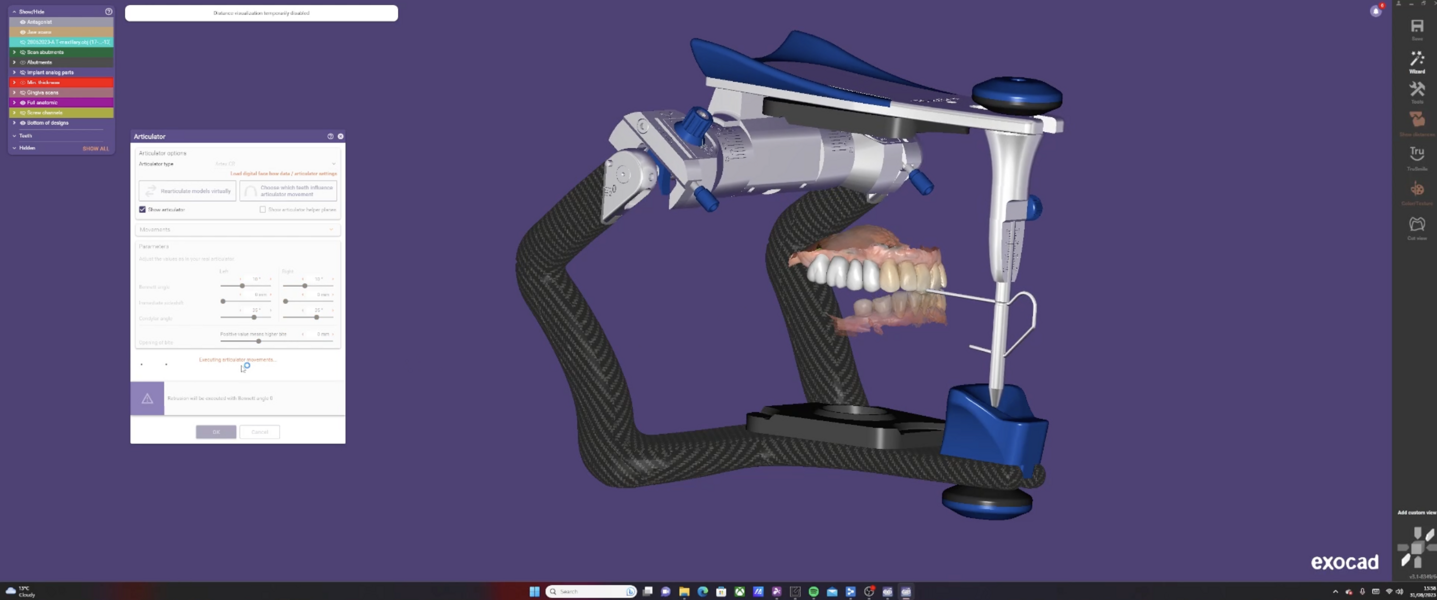Click the SHOW ALL link
Viewport: 1437px width, 600px height.
point(96,148)
